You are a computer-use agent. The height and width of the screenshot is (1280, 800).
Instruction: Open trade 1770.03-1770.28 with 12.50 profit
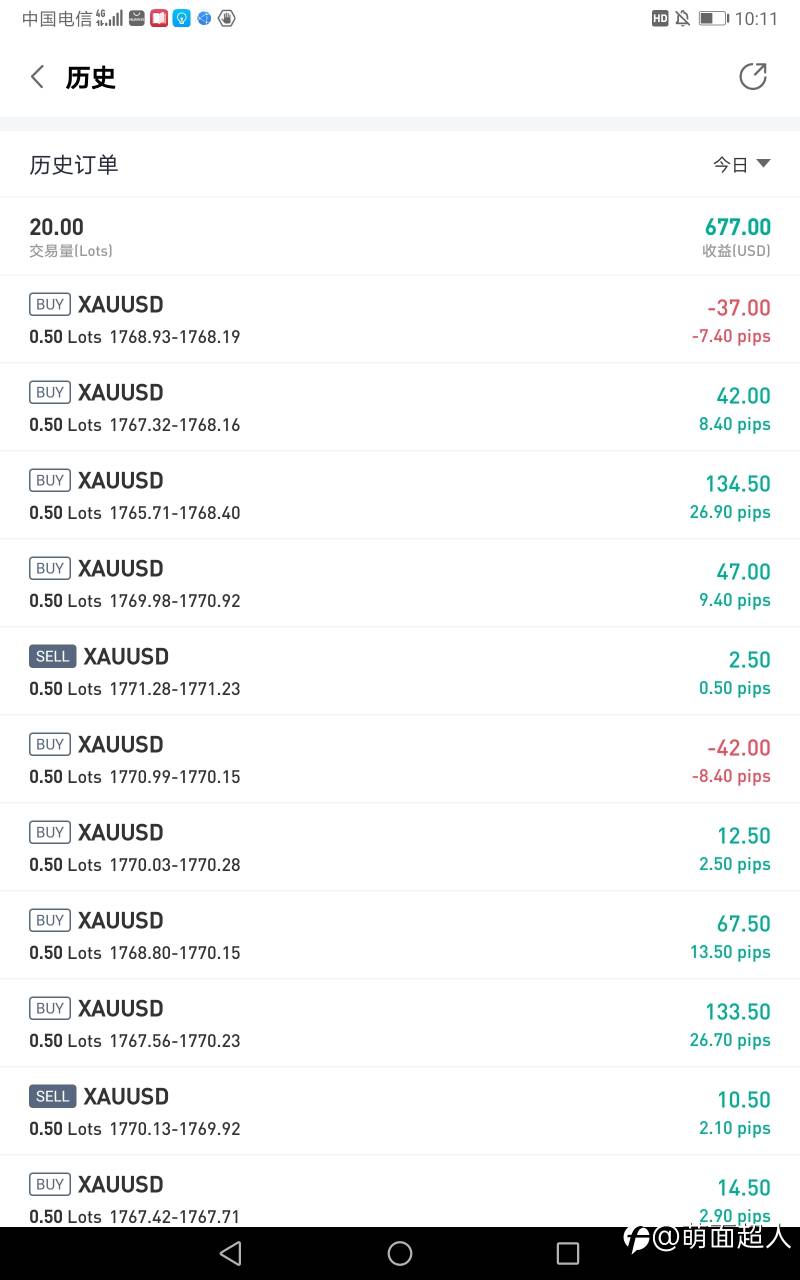(400, 847)
